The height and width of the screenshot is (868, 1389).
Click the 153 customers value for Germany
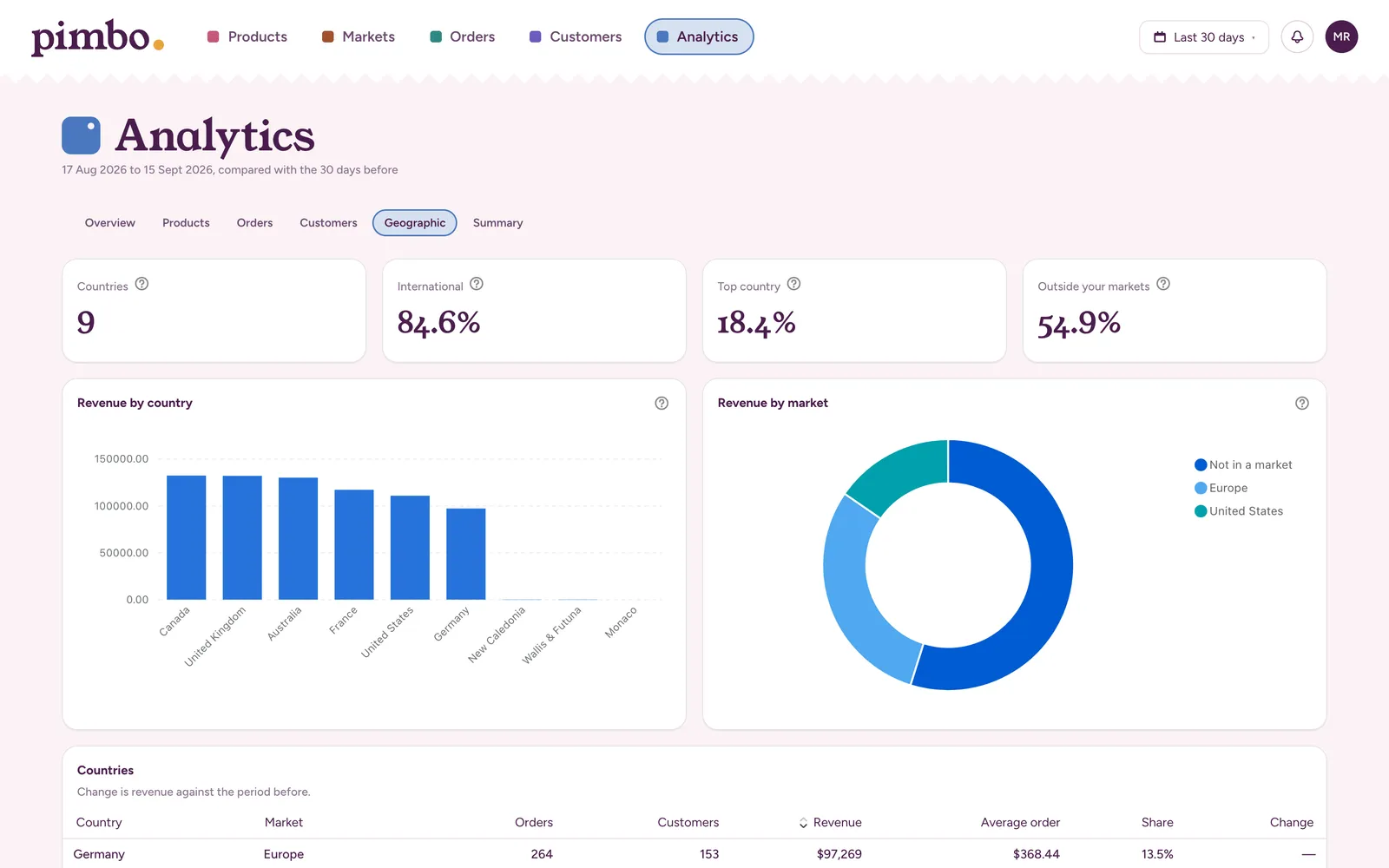709,854
